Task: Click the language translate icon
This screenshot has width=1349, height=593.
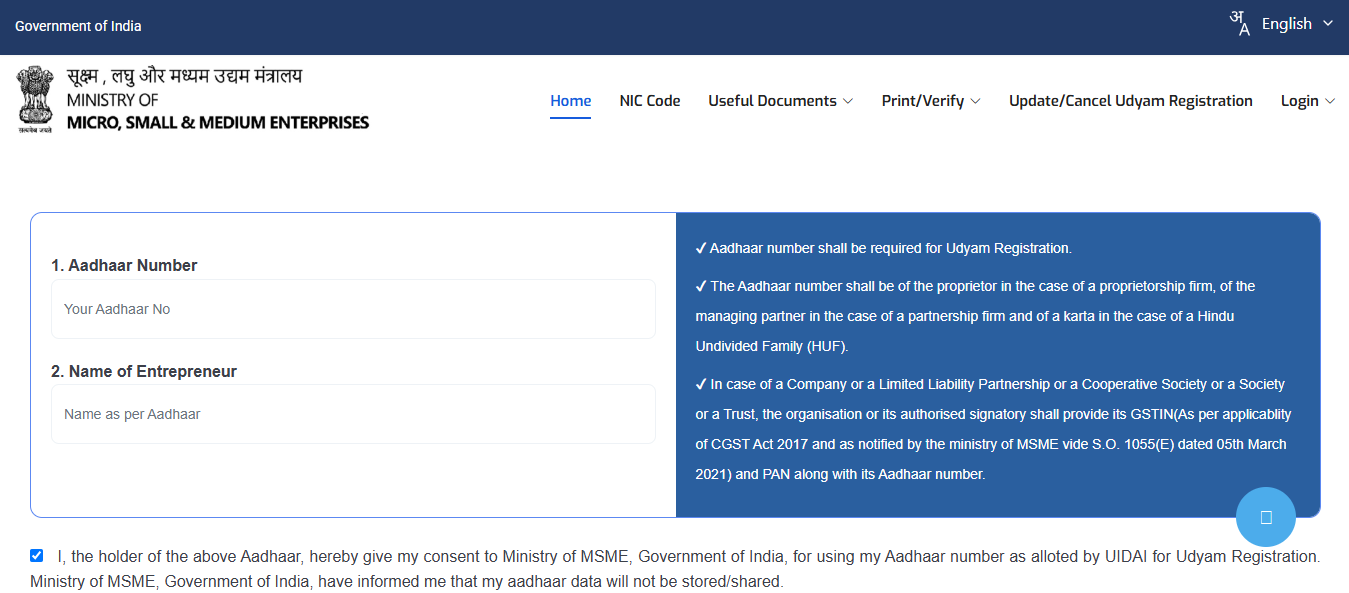Action: coord(1240,23)
